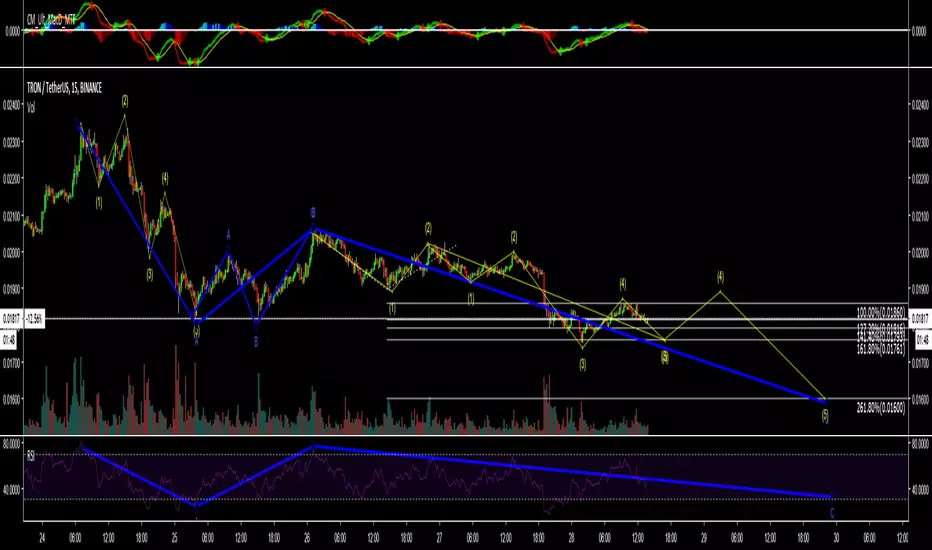Click the 0.01817 current price tag on left axis

click(x=11, y=319)
